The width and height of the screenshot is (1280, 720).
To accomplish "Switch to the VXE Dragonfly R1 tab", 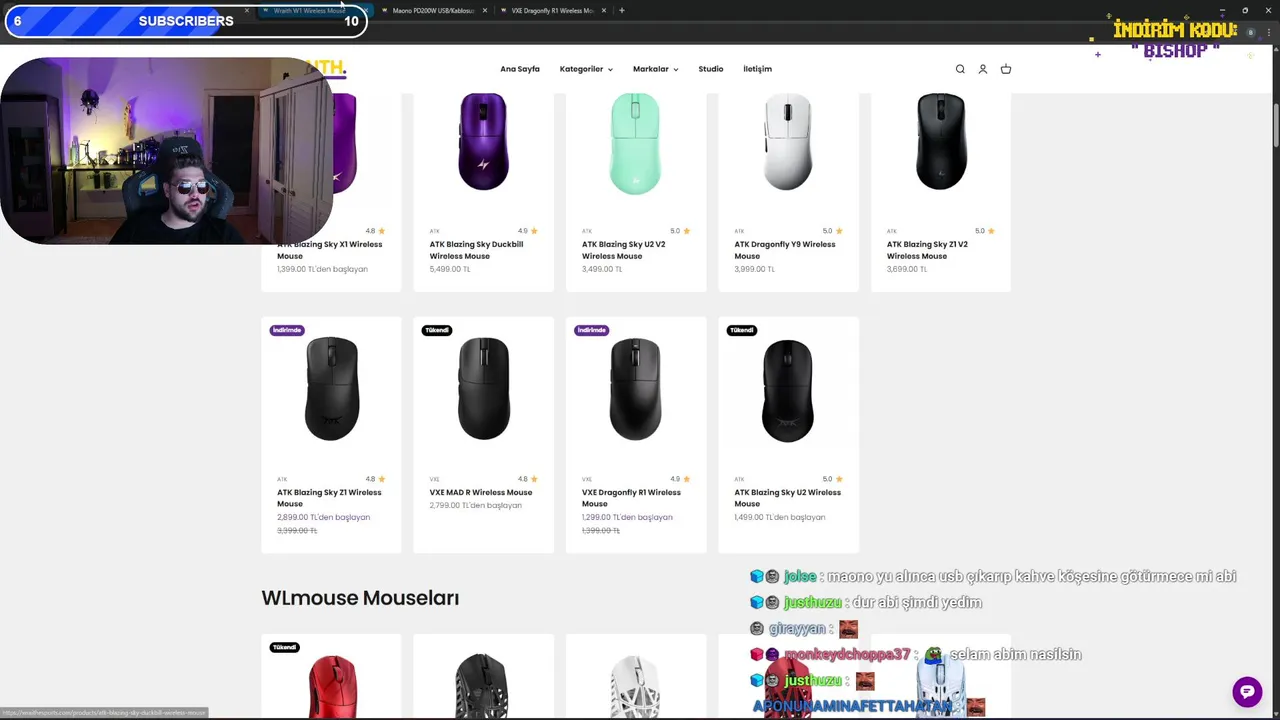I will tap(551, 10).
